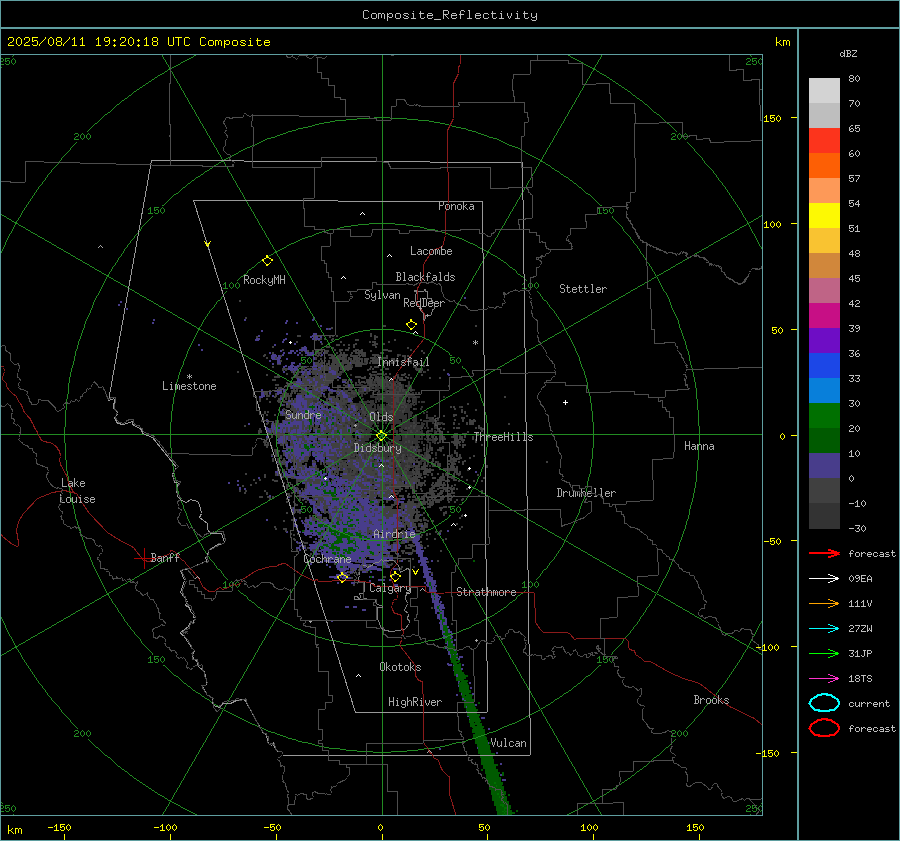The image size is (900, 841).
Task: Click the HighRiver label
Action: tap(415, 702)
